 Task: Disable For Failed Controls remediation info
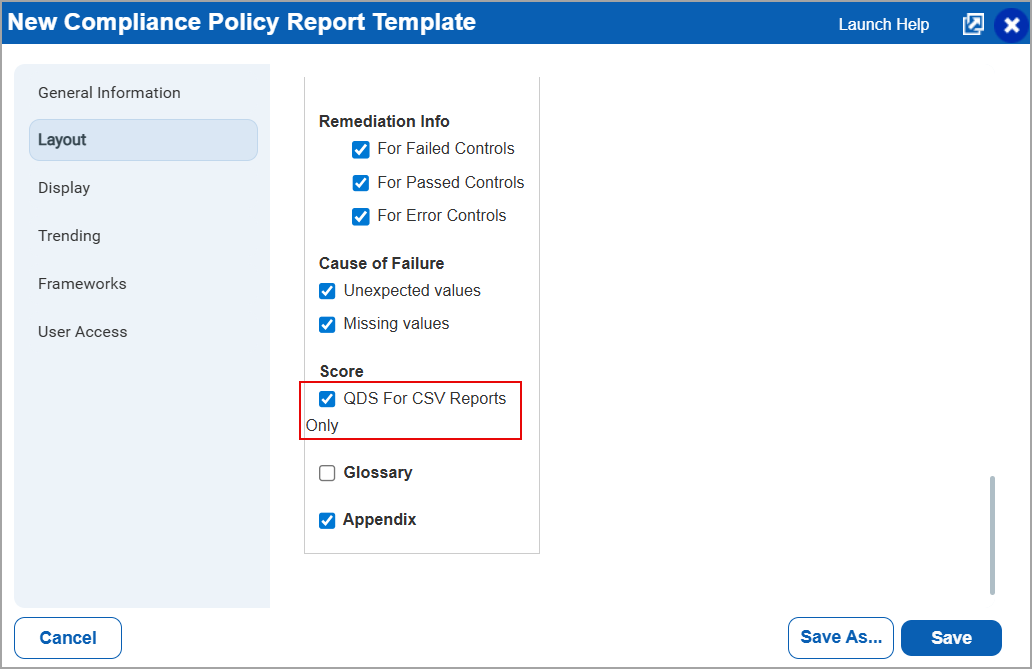pos(361,149)
